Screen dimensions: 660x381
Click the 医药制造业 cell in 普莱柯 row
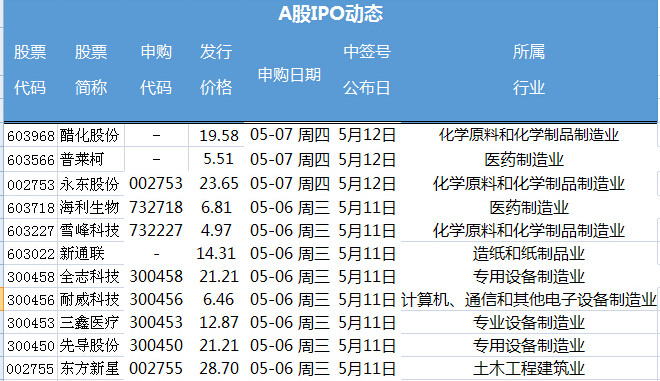tap(524, 160)
